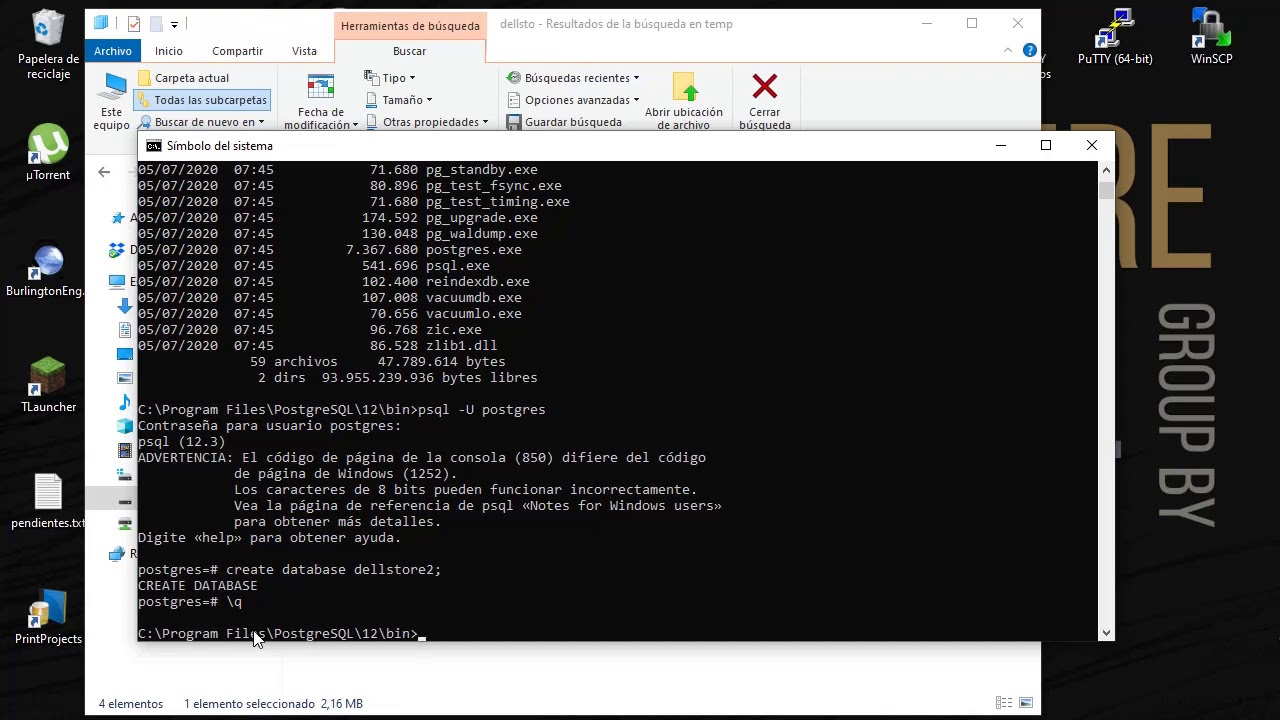
Task: Open Papelera de reciclaje desktop icon
Action: (48, 46)
